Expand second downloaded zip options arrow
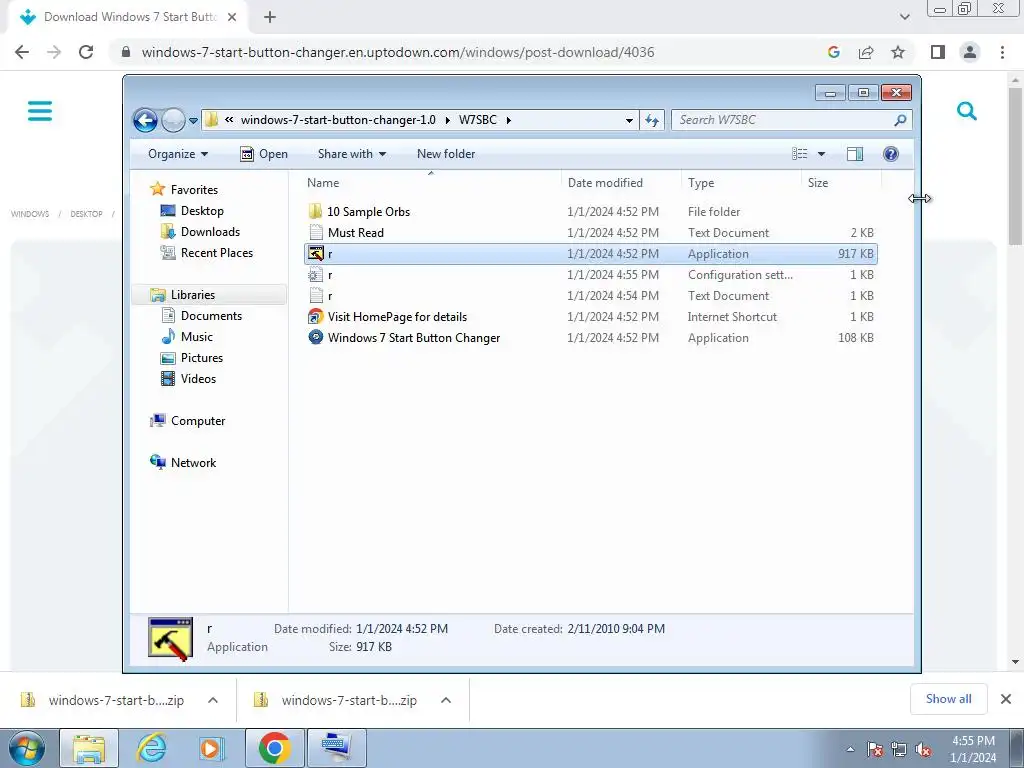 [446, 700]
